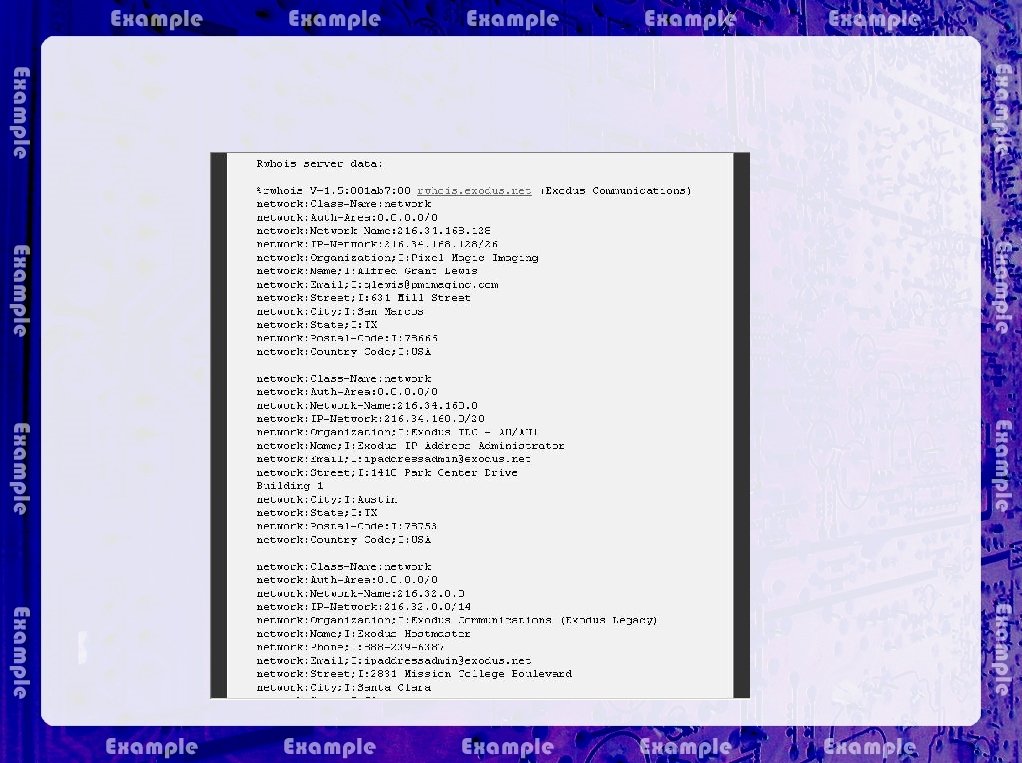Click the 'Building 1' line
This screenshot has width=1022, height=763.
(x=289, y=486)
